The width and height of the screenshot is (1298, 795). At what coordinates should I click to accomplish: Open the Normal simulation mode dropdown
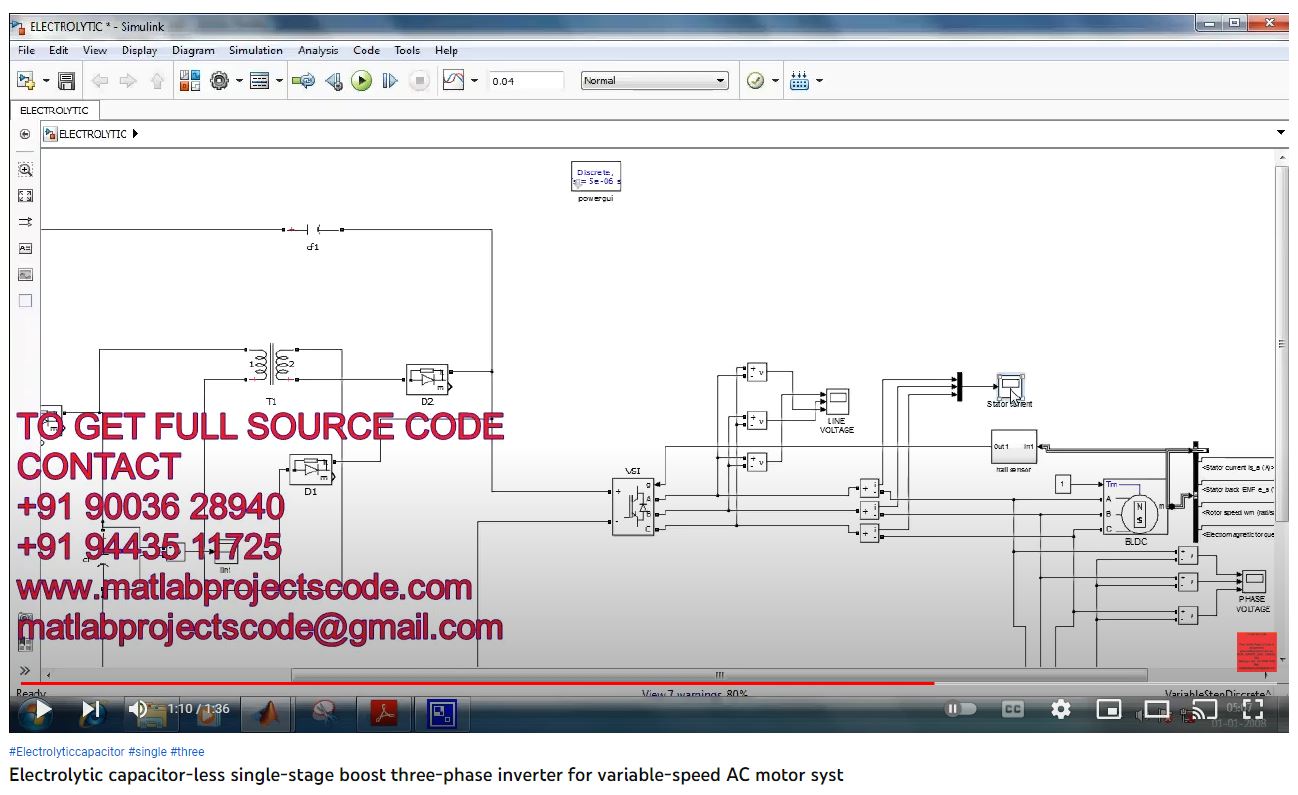coord(654,81)
